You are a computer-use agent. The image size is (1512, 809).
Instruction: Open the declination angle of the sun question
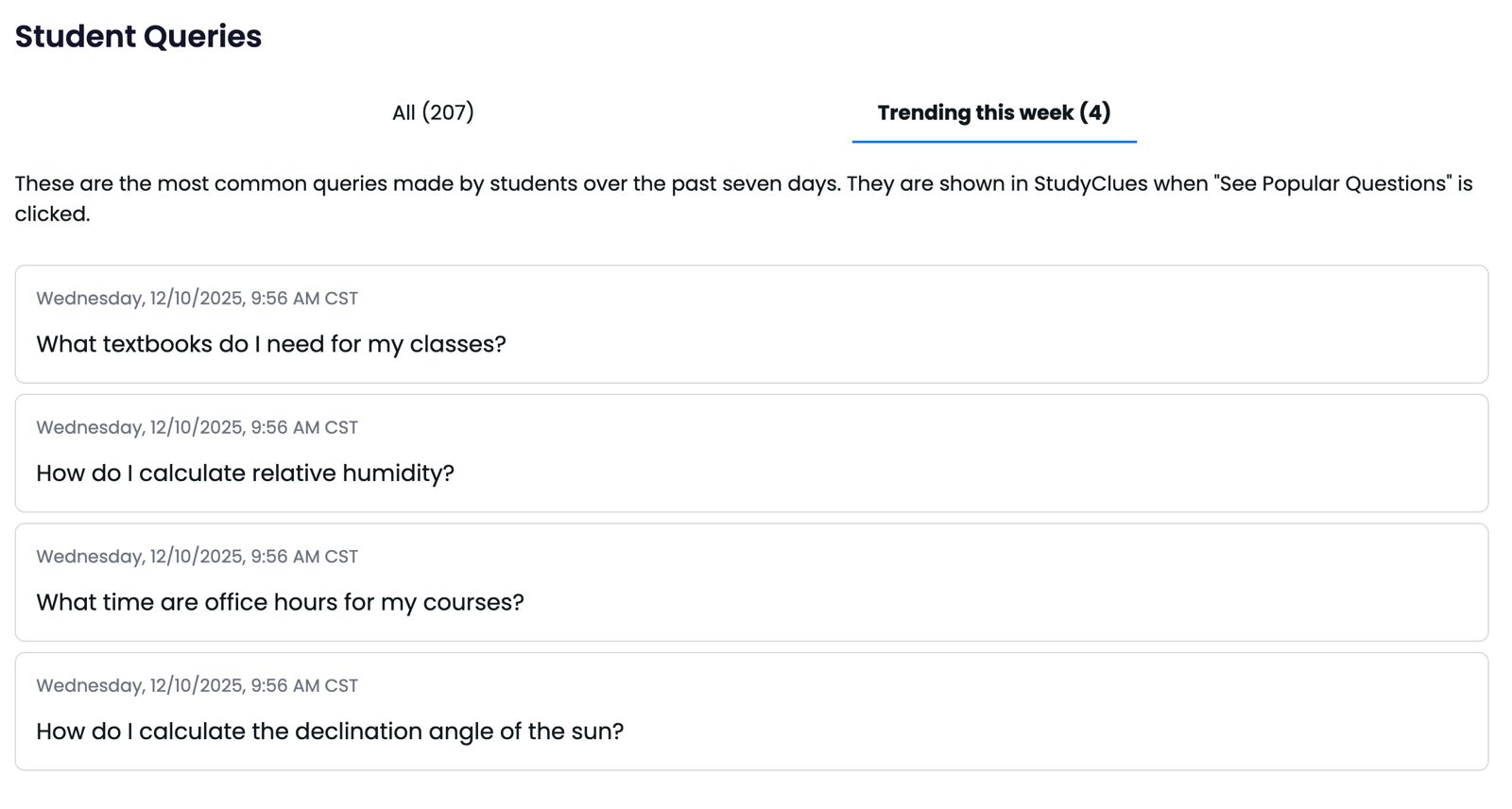[330, 732]
